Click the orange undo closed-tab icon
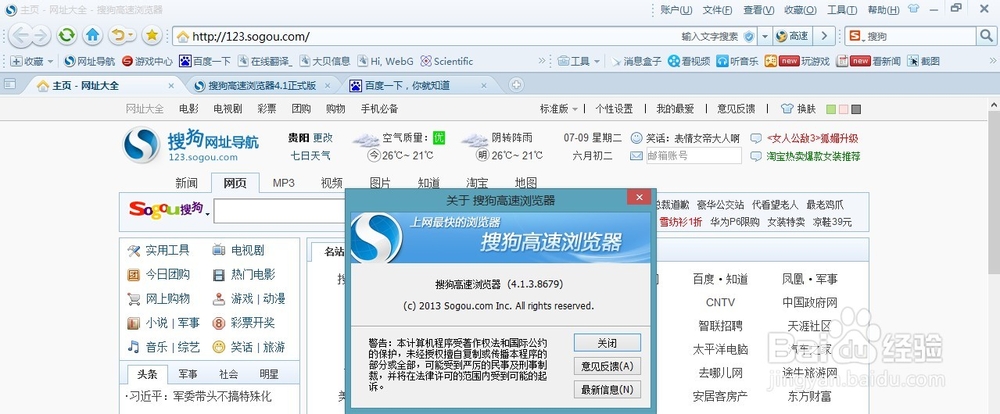This screenshot has height=414, width=1000. [121, 36]
